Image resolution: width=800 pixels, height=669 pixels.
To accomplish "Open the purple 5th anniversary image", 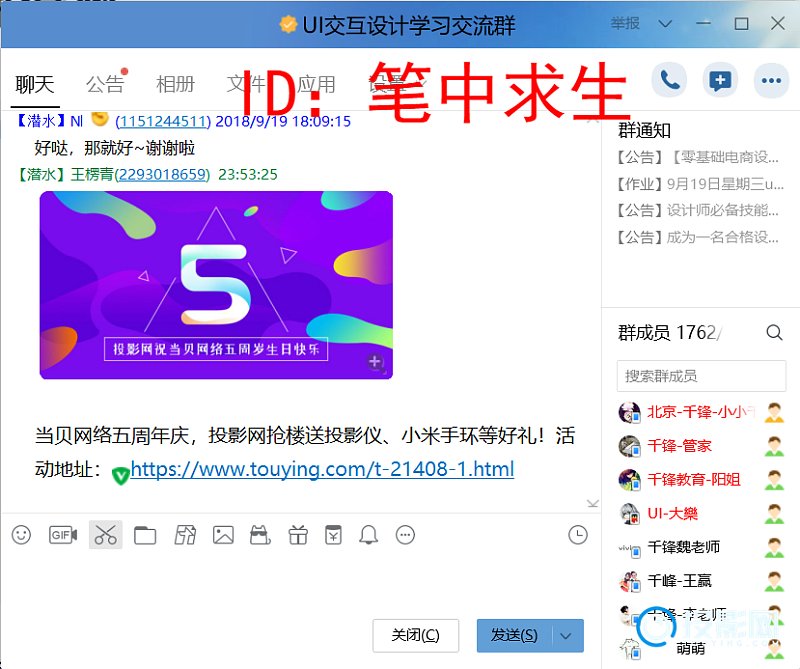I will pyautogui.click(x=216, y=285).
